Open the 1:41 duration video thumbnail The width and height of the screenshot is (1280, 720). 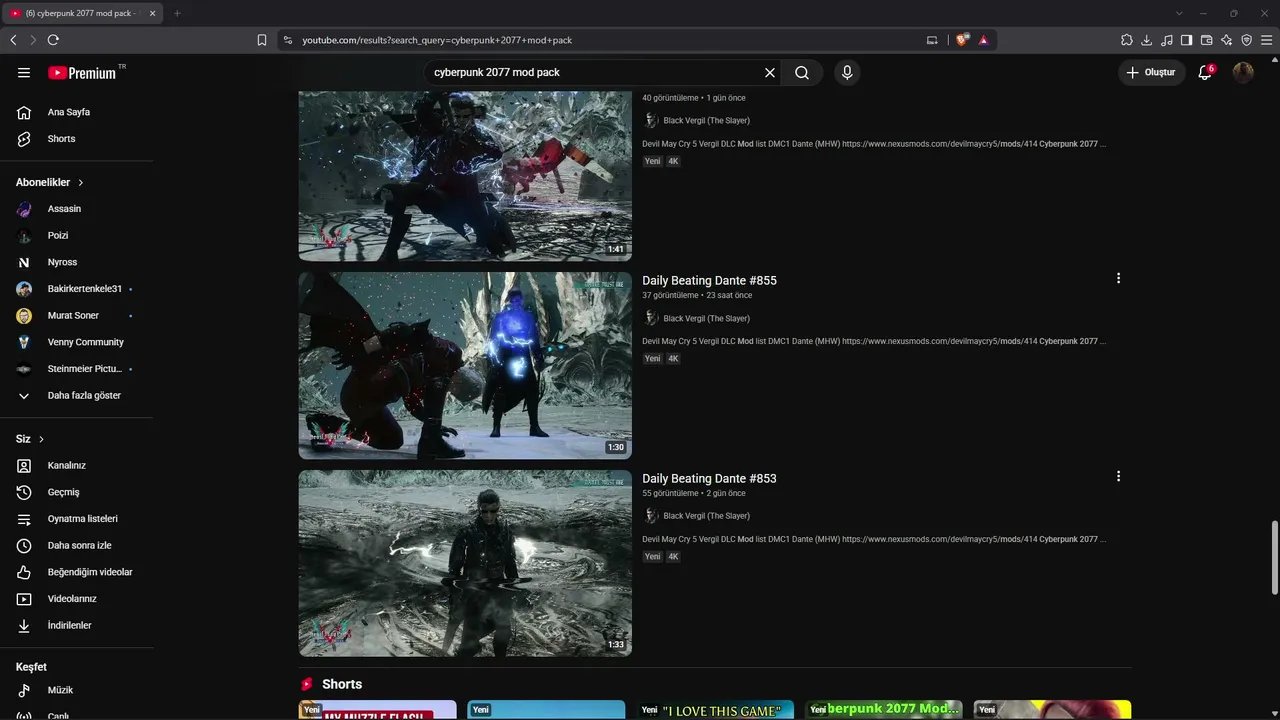[465, 176]
